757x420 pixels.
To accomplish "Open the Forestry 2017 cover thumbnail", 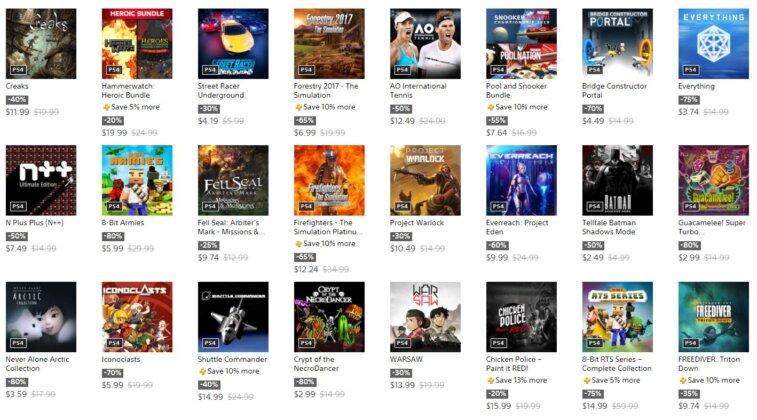I will pos(329,43).
